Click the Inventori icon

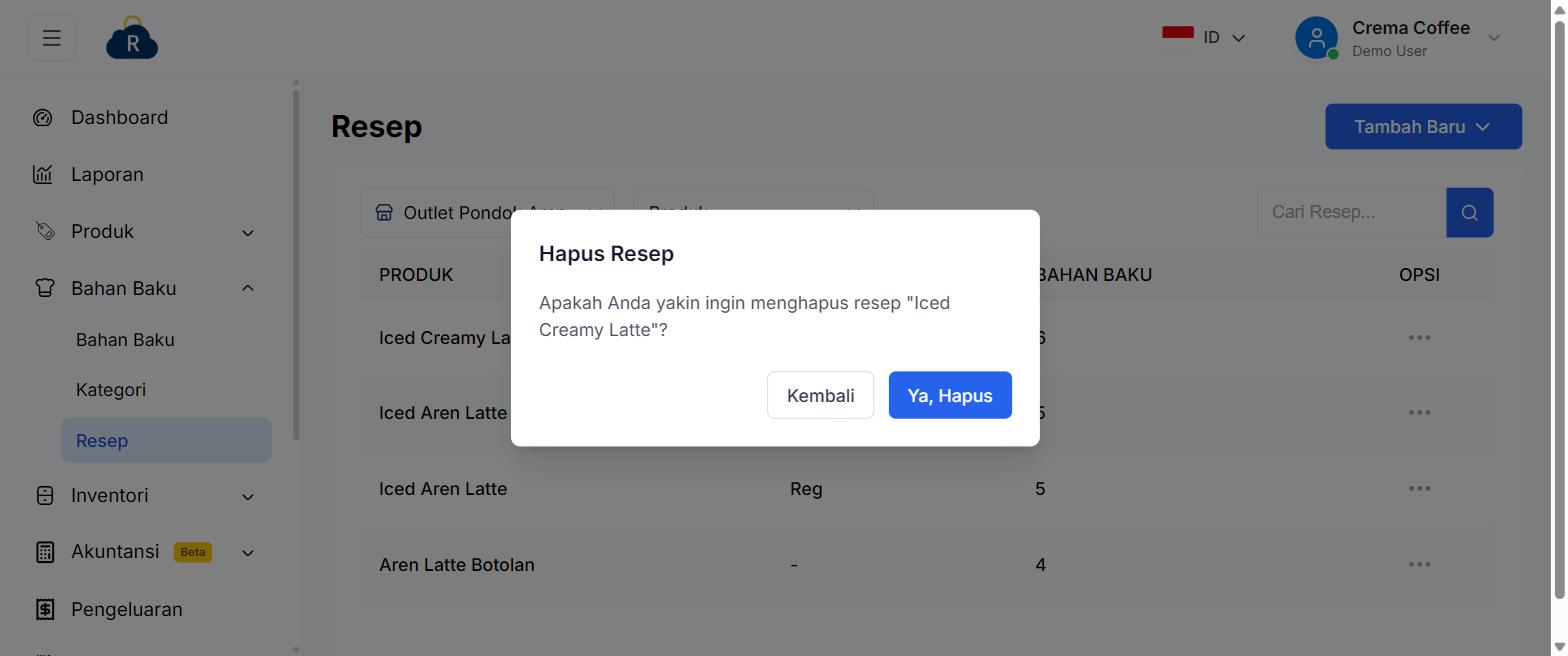[44, 496]
